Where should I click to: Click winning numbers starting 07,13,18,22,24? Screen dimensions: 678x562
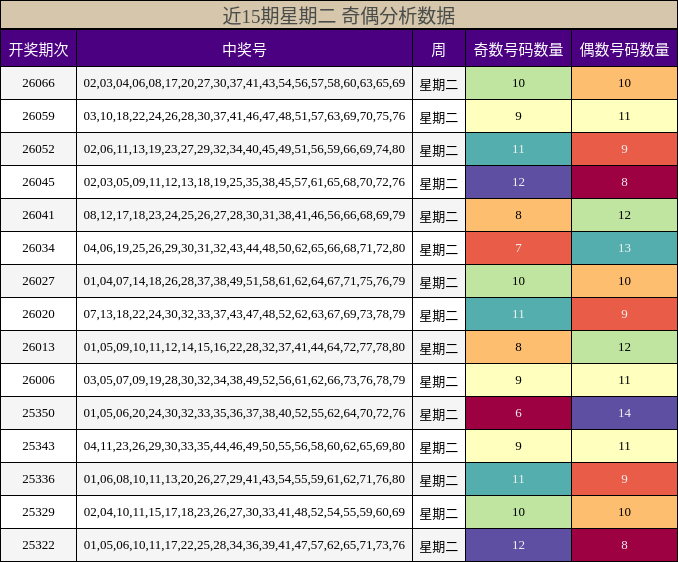[244, 314]
